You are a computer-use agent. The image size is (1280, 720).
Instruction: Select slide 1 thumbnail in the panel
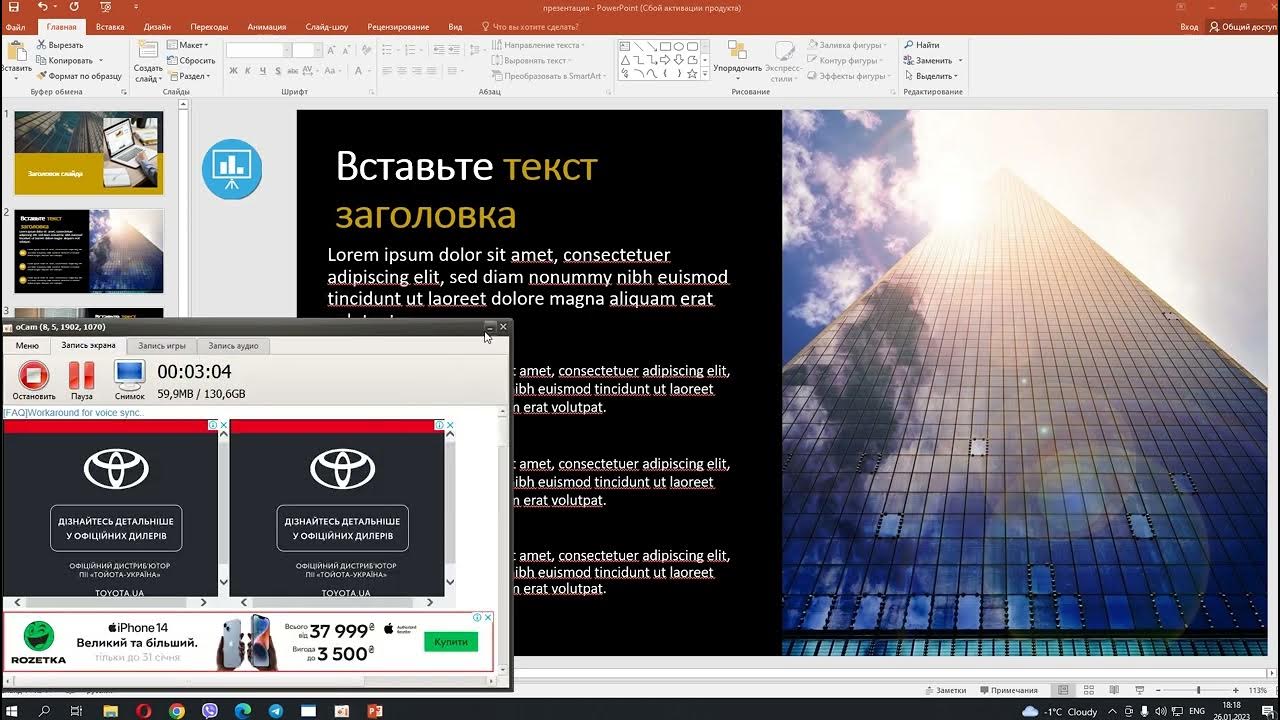(x=88, y=152)
